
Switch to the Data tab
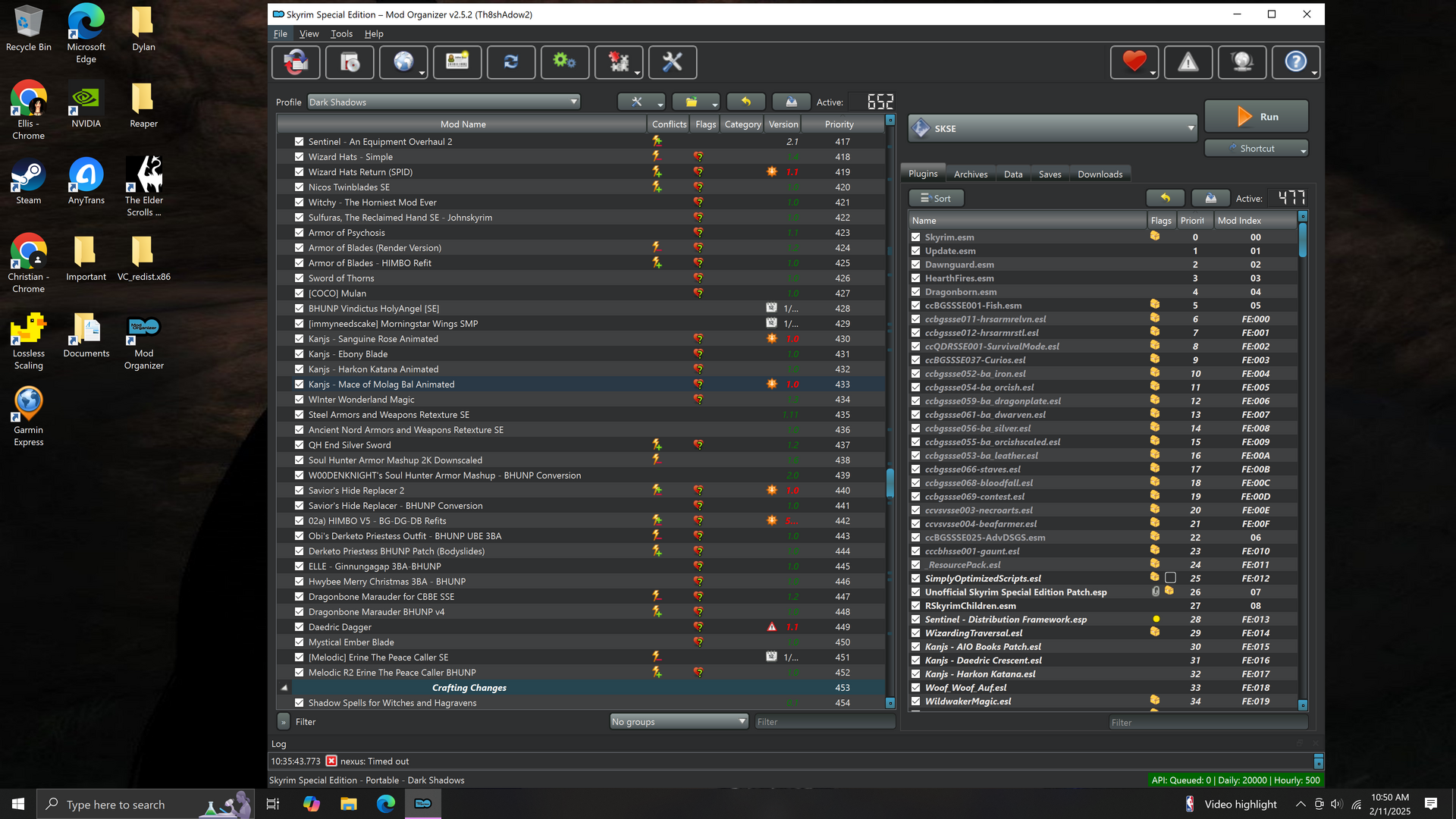click(x=1013, y=174)
